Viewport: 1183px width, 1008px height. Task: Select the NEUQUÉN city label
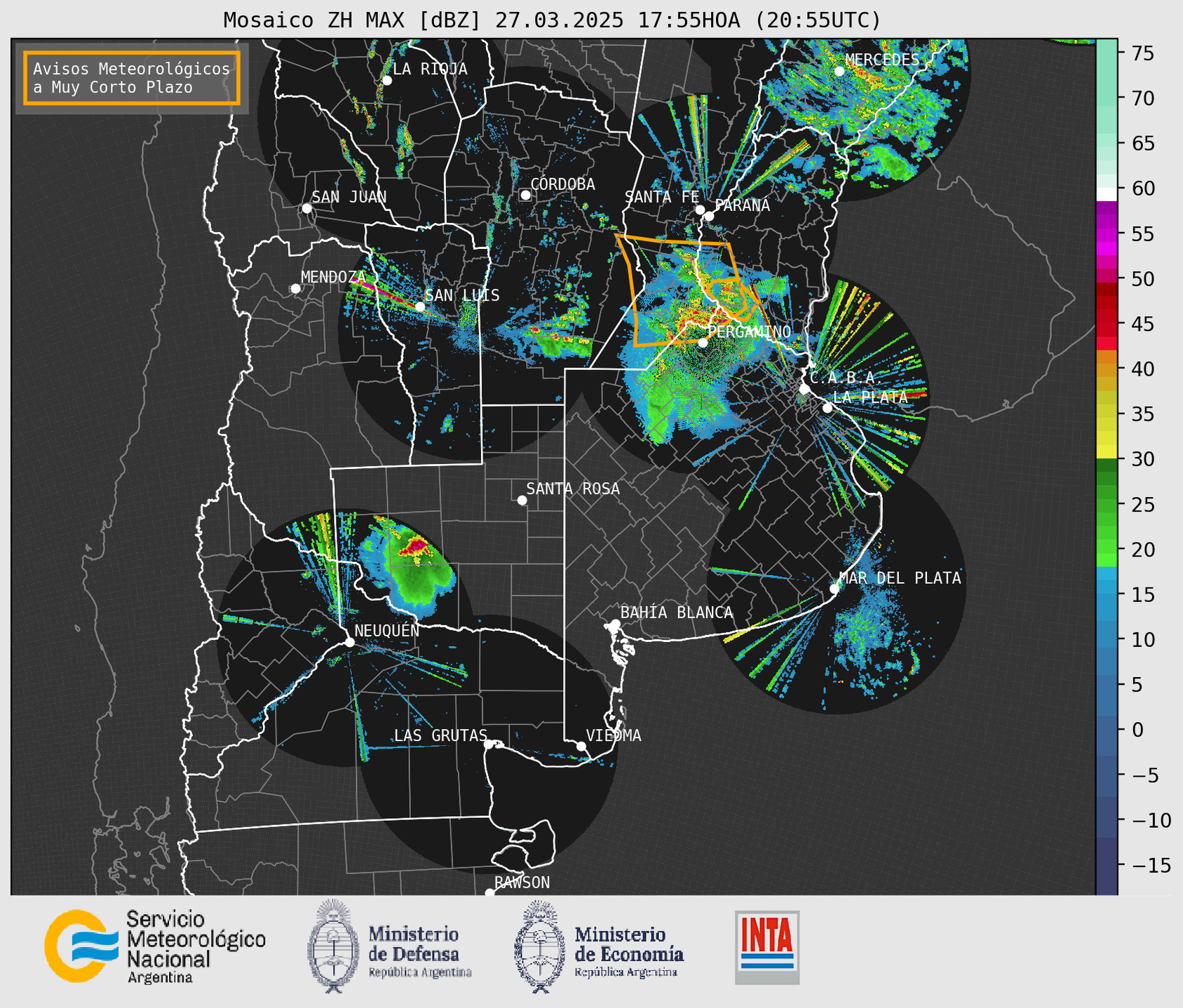click(387, 630)
